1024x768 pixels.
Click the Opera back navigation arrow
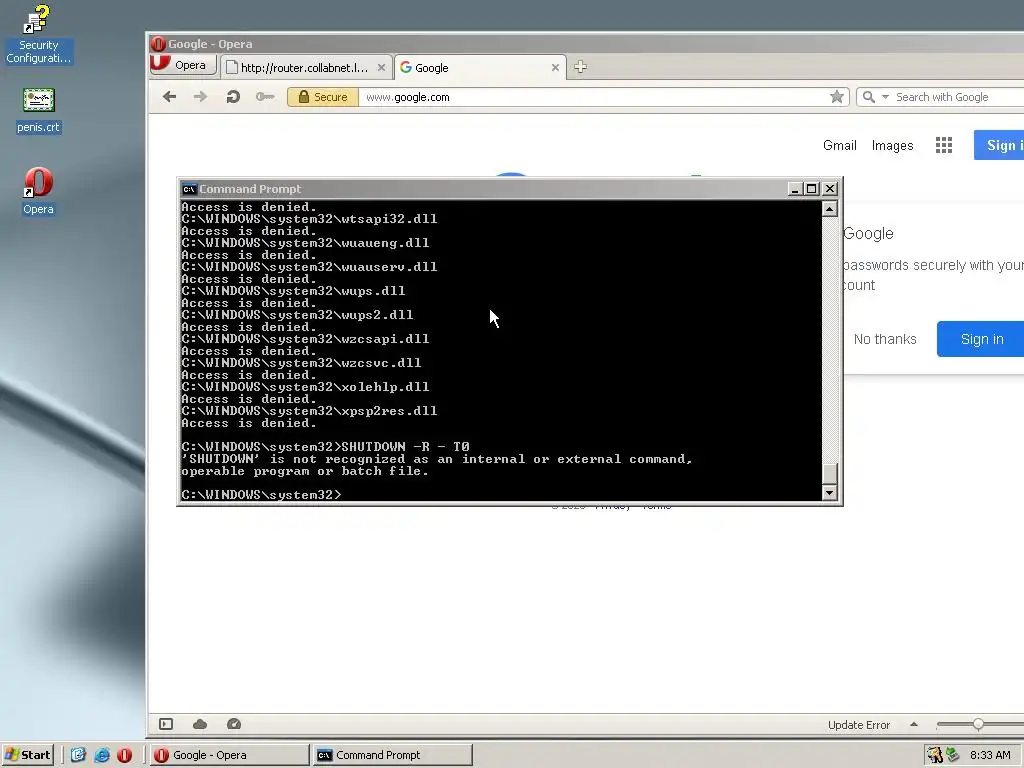click(x=169, y=97)
